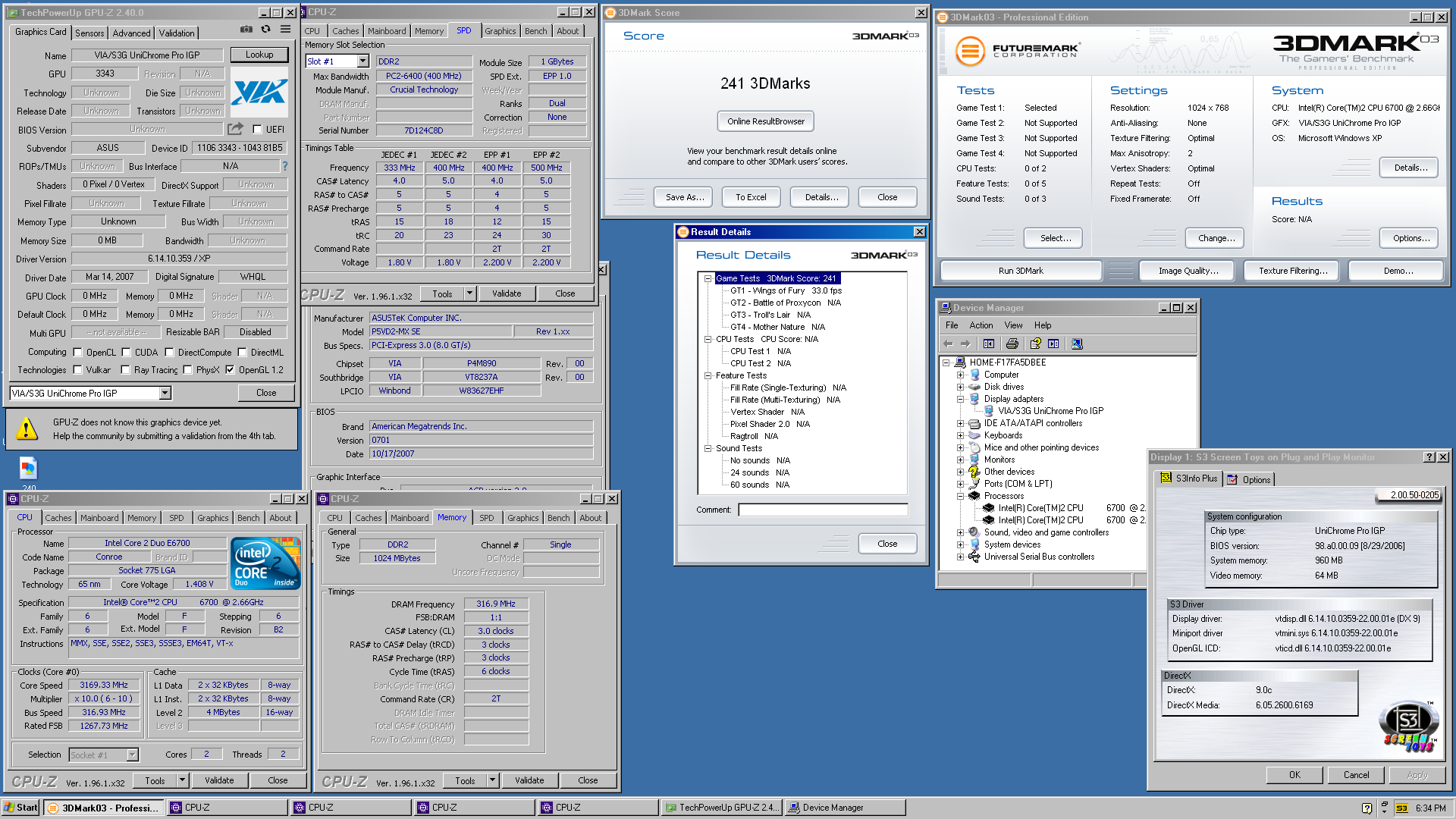Viewport: 1456px width, 819px height.
Task: Toggle the DirectCompute checkbox
Action: tap(169, 353)
